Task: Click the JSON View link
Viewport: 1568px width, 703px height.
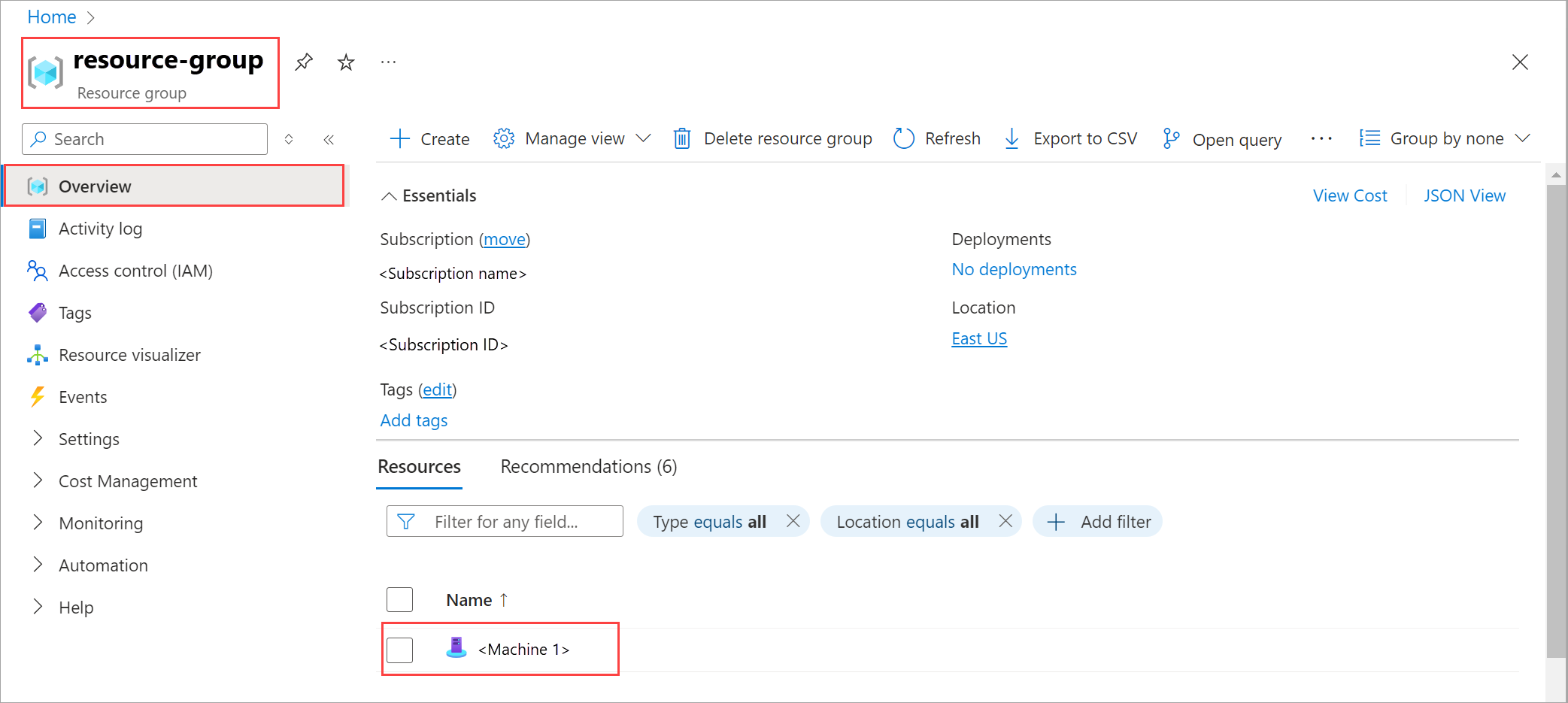Action: coord(1463,196)
